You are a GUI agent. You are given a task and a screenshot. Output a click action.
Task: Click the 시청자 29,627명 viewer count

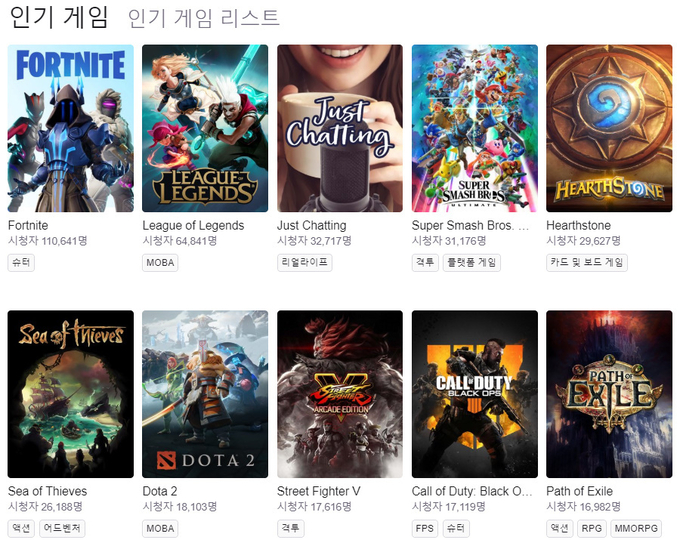[584, 241]
